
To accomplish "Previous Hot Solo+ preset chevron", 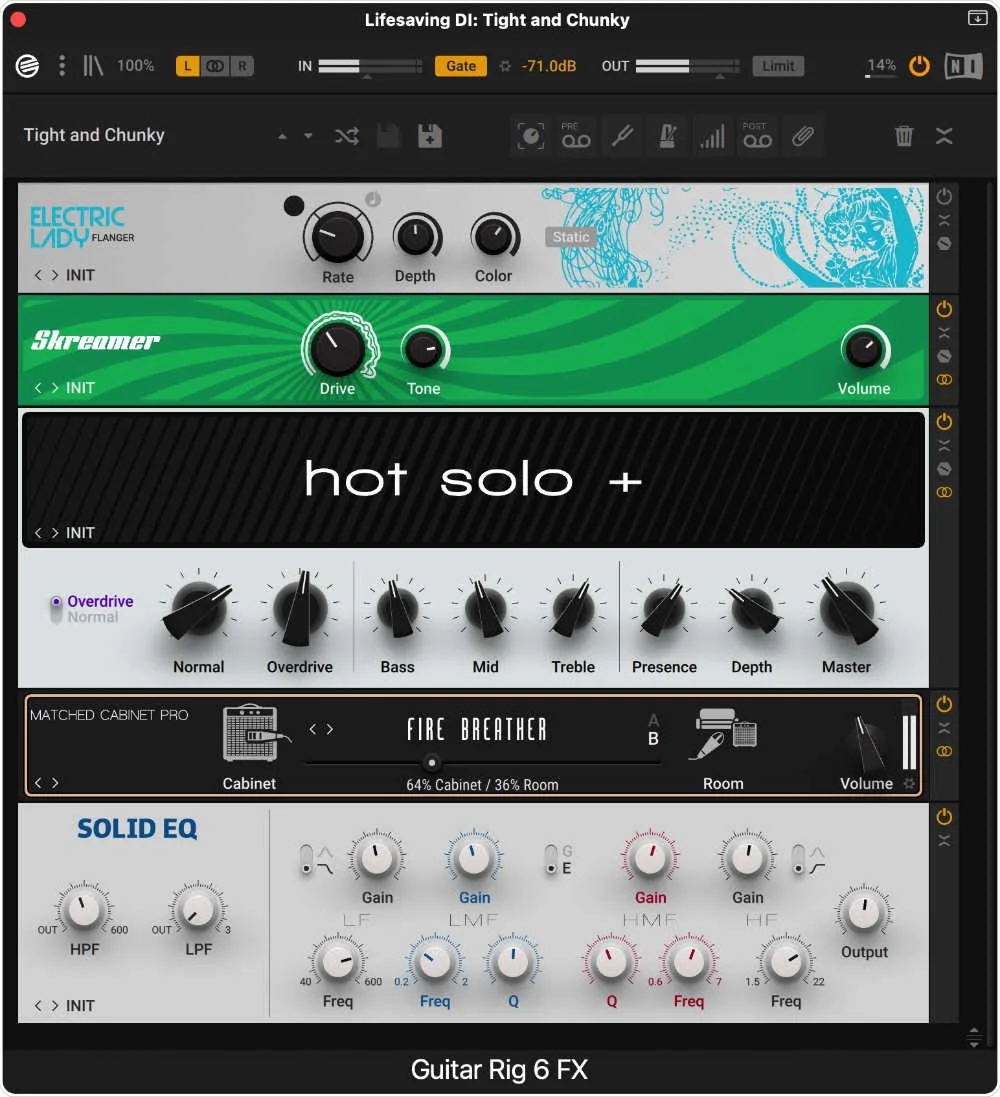I will click(x=38, y=532).
